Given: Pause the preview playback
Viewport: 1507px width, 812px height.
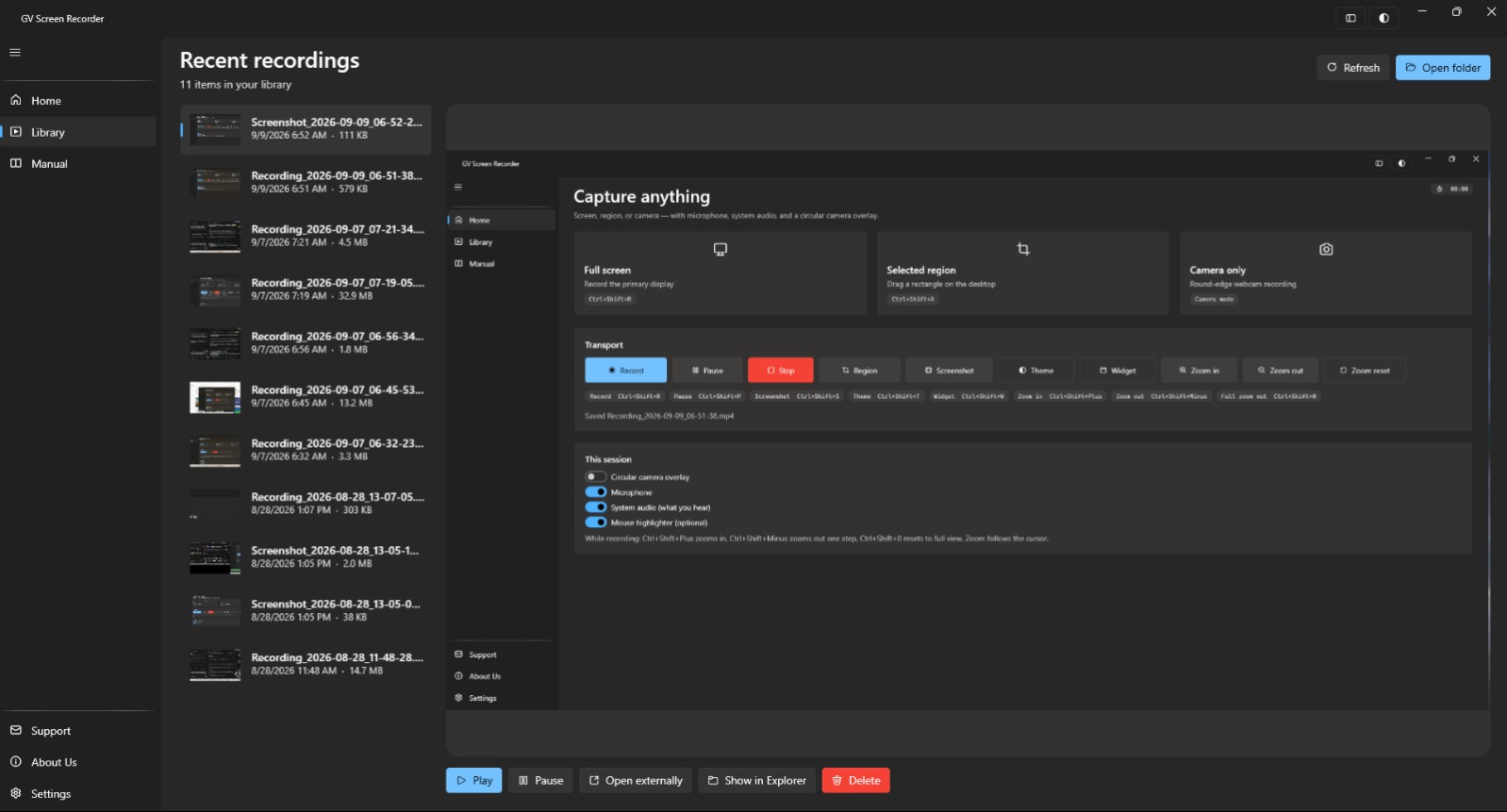Looking at the screenshot, I should 540,781.
